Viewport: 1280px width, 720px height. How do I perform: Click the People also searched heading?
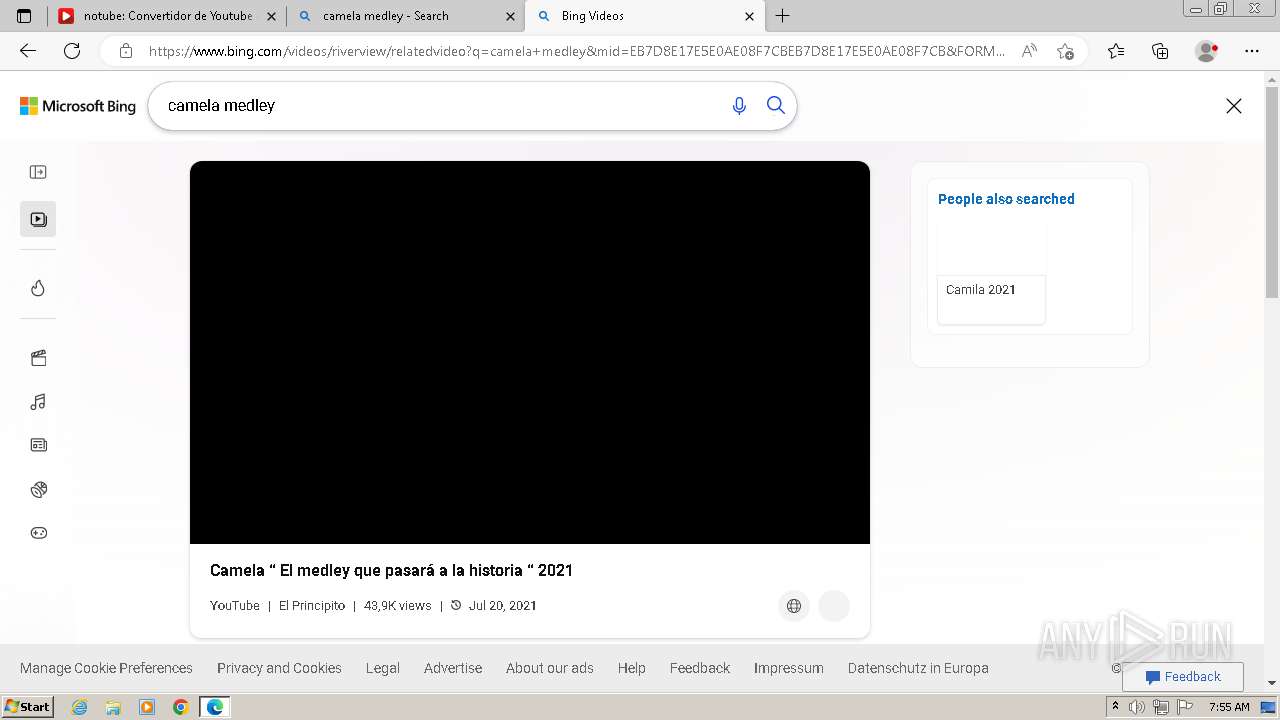(x=1006, y=199)
